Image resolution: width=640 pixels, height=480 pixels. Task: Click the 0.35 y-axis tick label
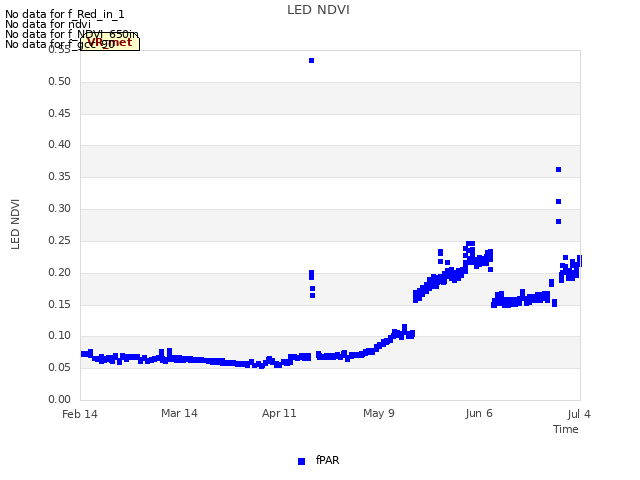click(x=60, y=176)
